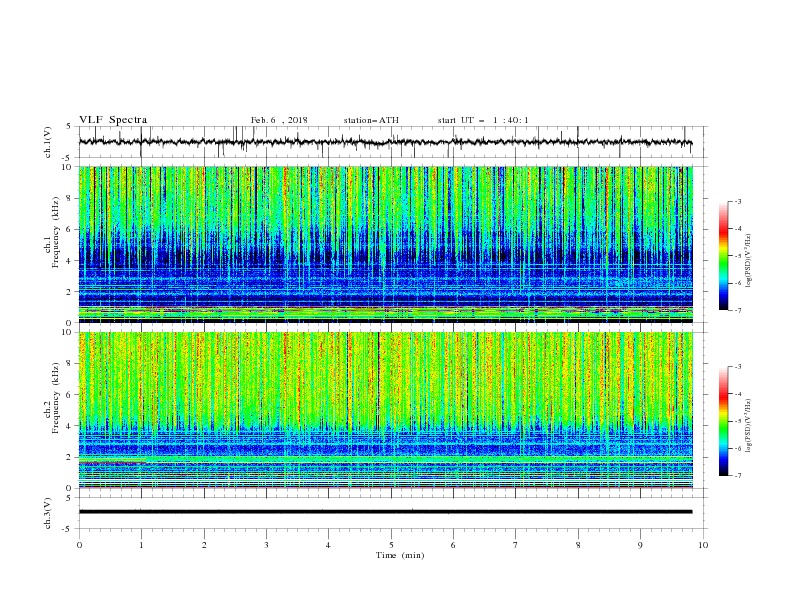792x612 pixels.
Task: Click the '-5' label on ch.1 color bar
Action: coord(737,256)
